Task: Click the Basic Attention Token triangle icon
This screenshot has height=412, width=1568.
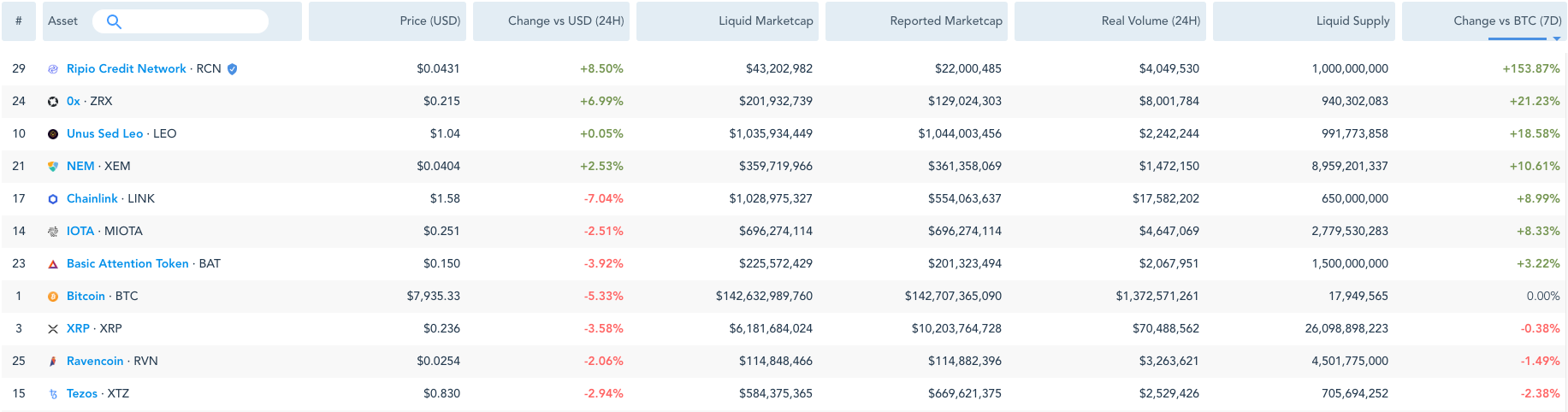Action: [x=53, y=264]
